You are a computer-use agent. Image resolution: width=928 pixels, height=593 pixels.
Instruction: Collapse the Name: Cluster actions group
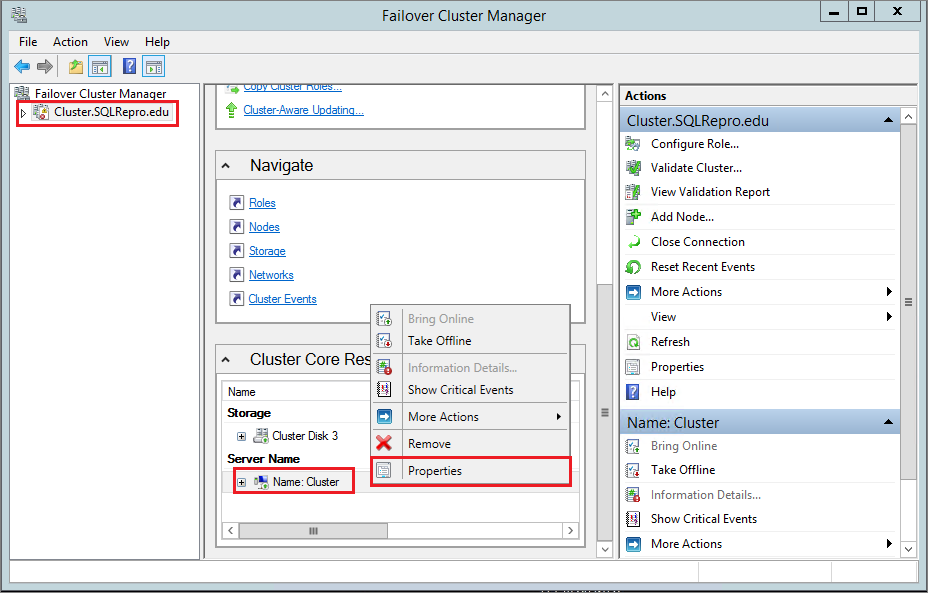pyautogui.click(x=888, y=422)
